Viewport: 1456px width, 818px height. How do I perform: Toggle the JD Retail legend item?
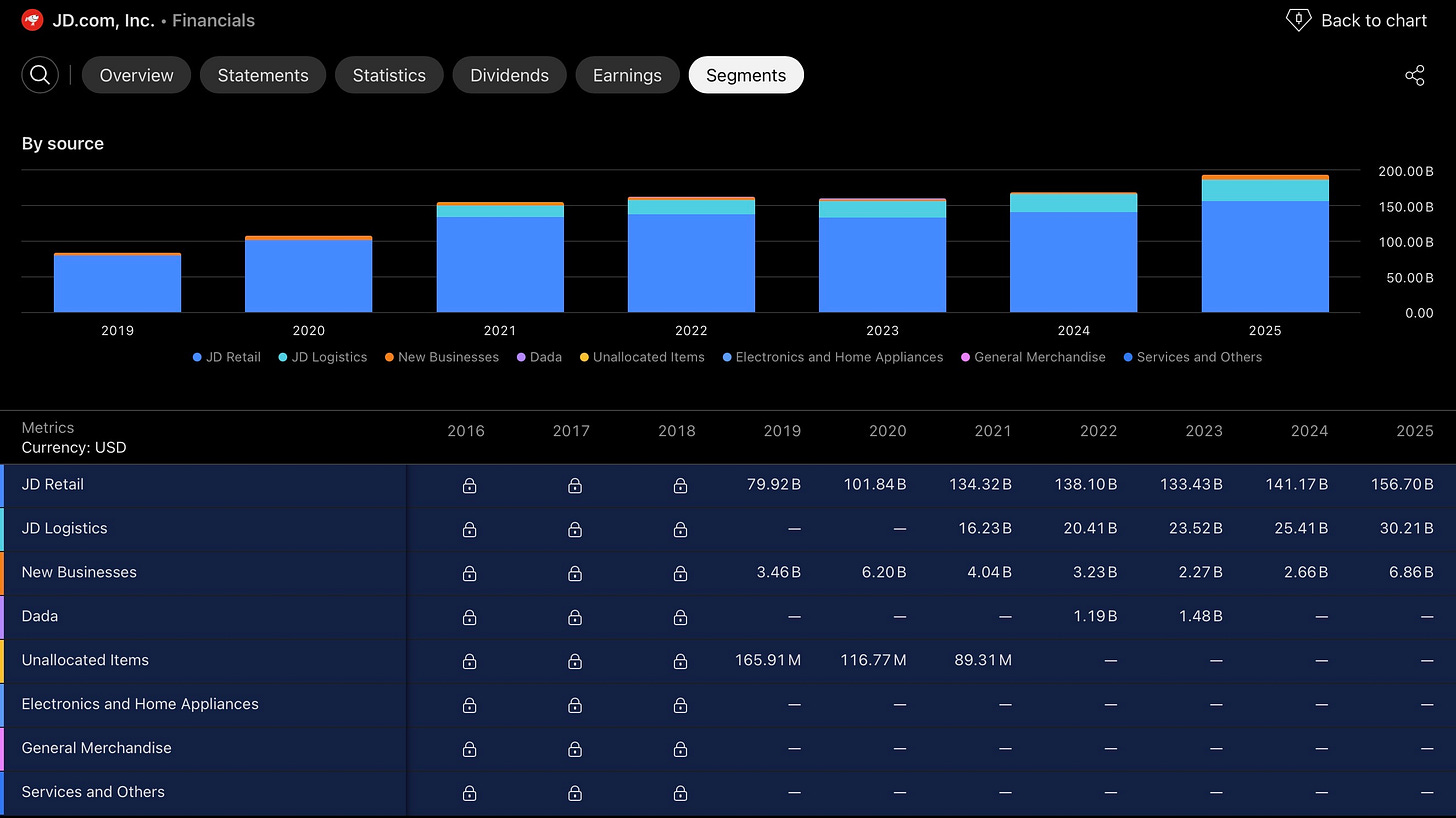coord(226,357)
